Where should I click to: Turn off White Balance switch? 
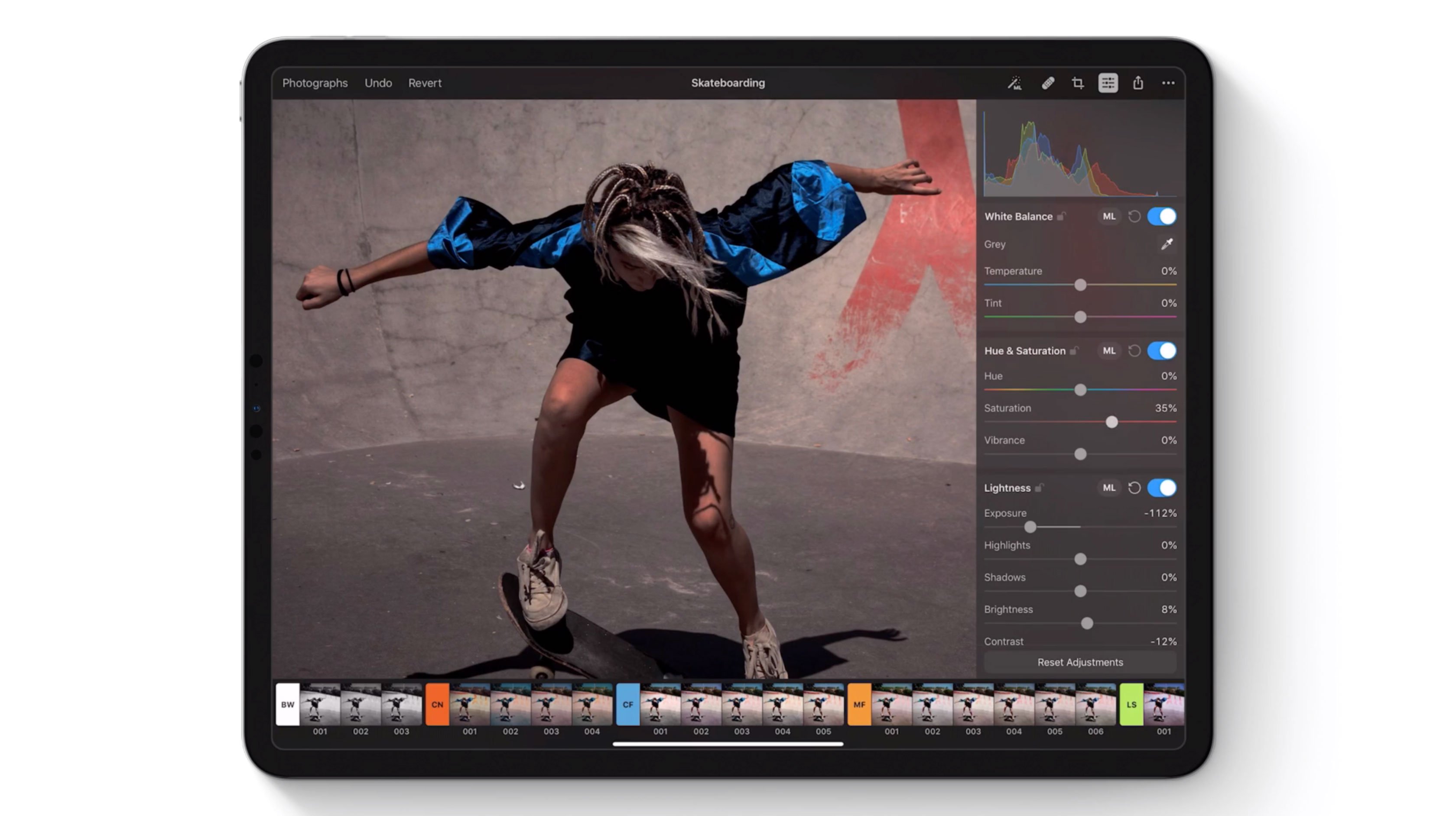coord(1162,217)
